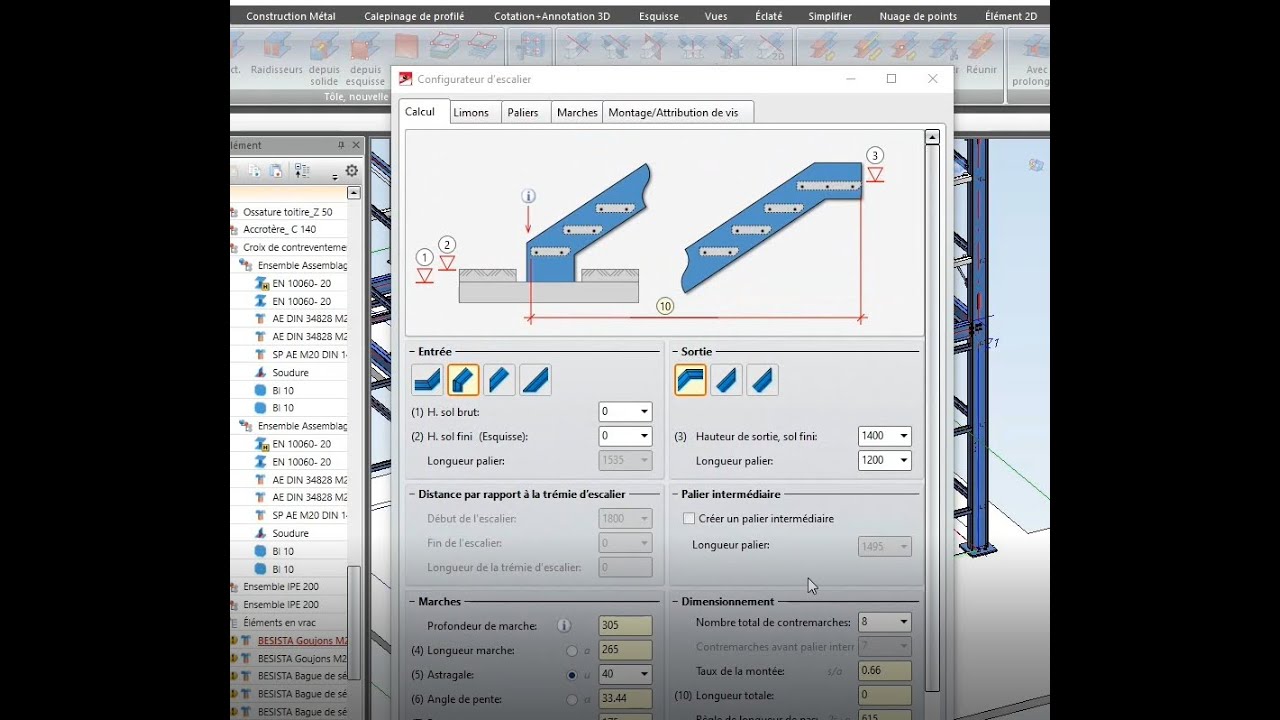Image resolution: width=1280 pixels, height=720 pixels.
Task: Open the Calepinage de profilé ribbon tab
Action: 414,16
